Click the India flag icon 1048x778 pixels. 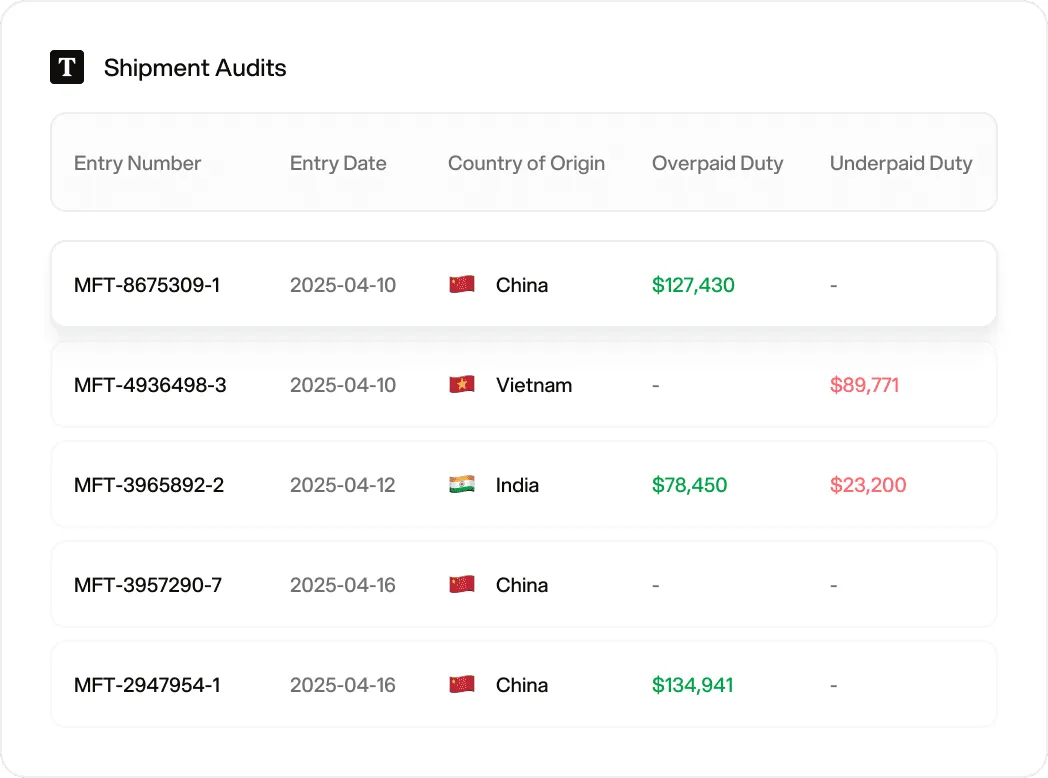pos(462,484)
